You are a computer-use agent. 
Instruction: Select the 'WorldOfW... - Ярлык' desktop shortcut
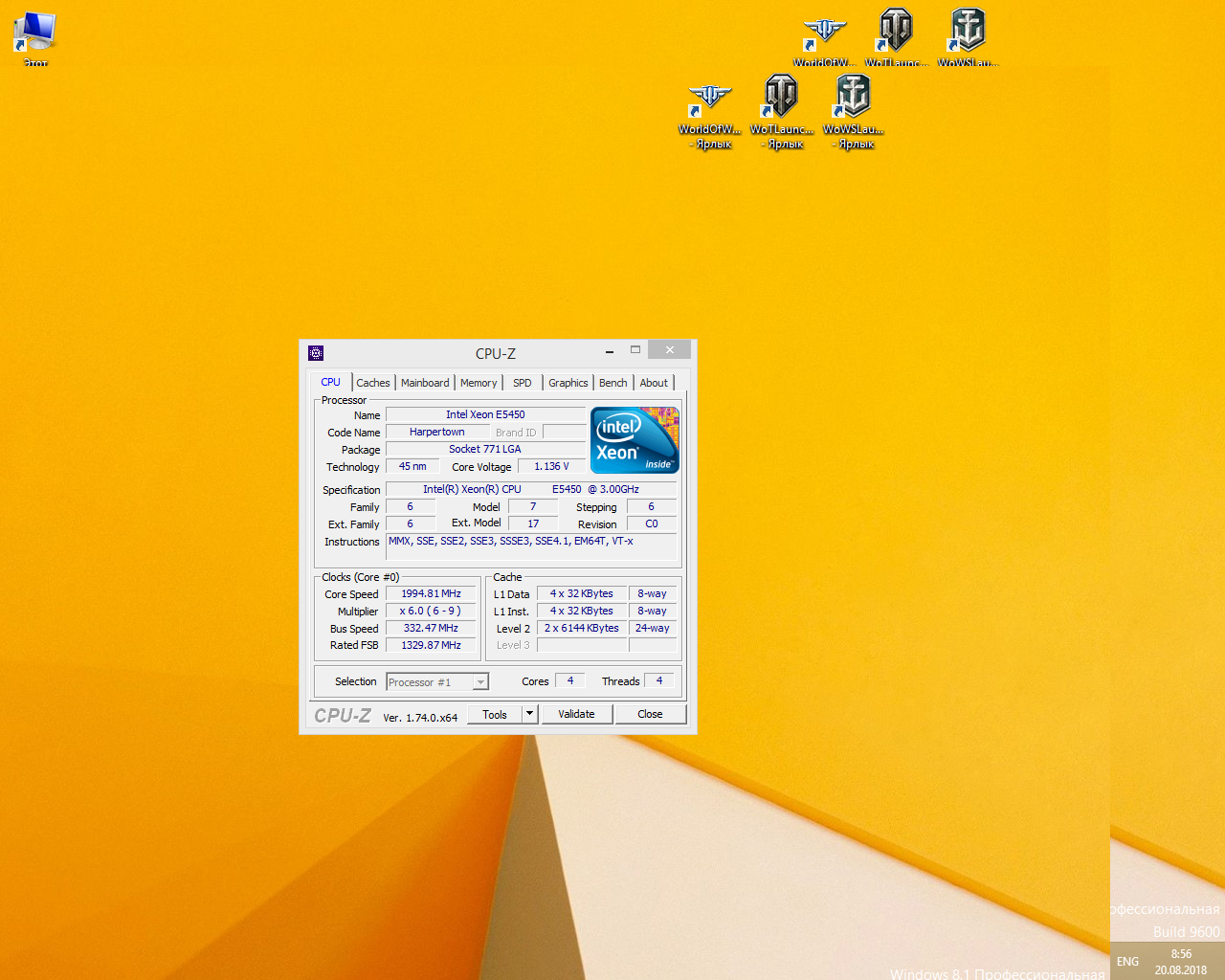[x=710, y=115]
